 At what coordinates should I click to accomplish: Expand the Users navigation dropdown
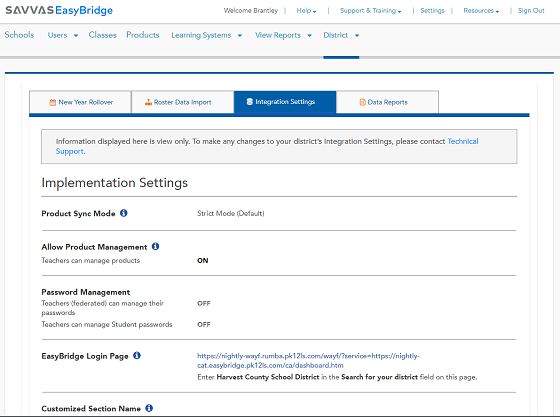[63, 35]
